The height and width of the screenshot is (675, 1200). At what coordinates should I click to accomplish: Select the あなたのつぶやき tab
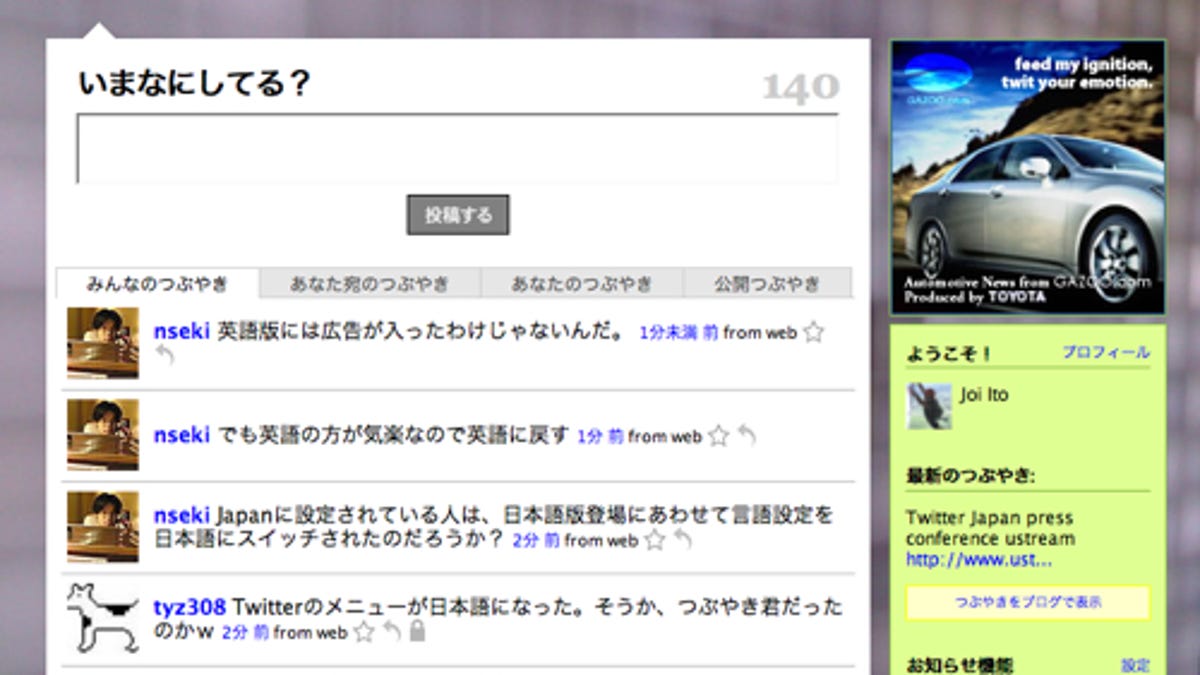tap(582, 284)
